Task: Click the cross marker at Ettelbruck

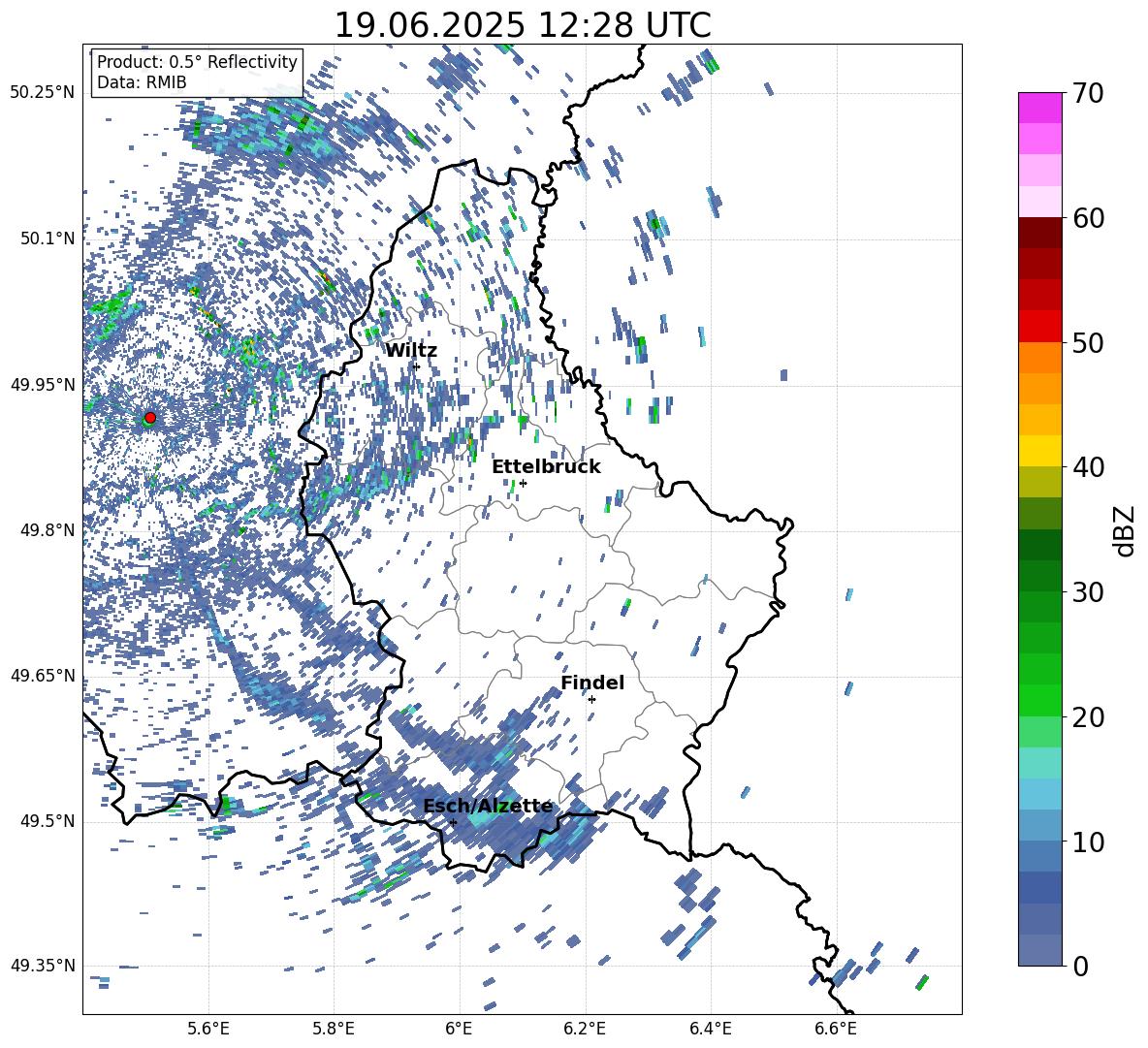Action: pyautogui.click(x=523, y=483)
